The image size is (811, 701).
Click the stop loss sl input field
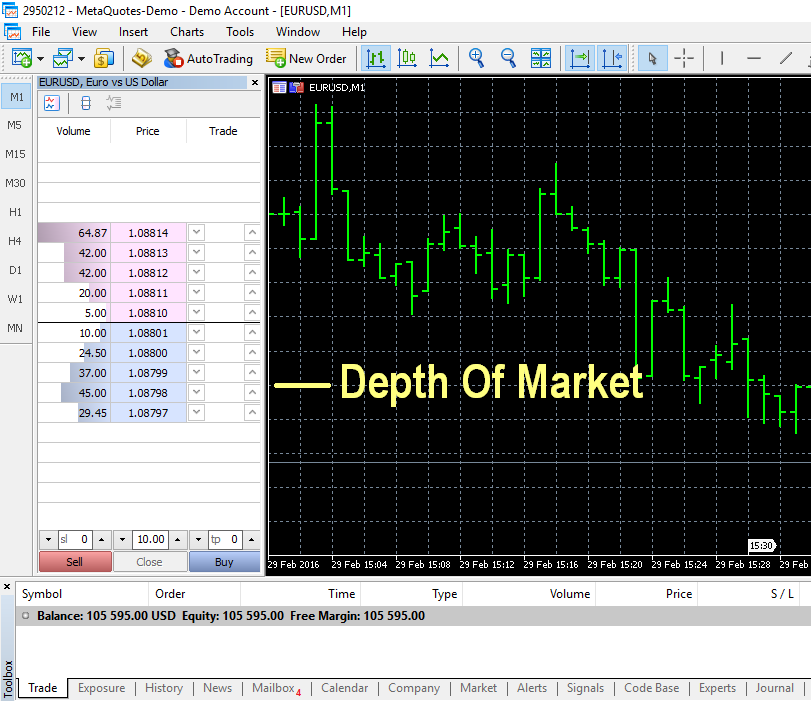[x=76, y=540]
